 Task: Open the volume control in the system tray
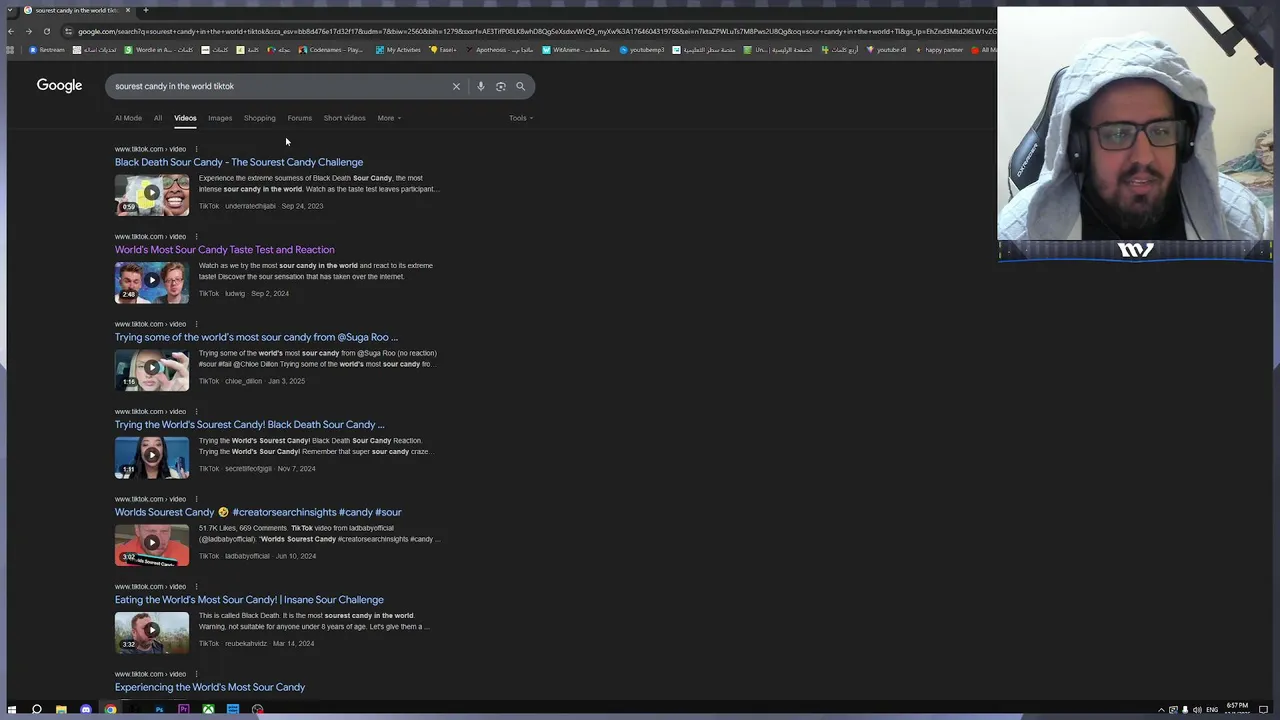(x=1197, y=710)
